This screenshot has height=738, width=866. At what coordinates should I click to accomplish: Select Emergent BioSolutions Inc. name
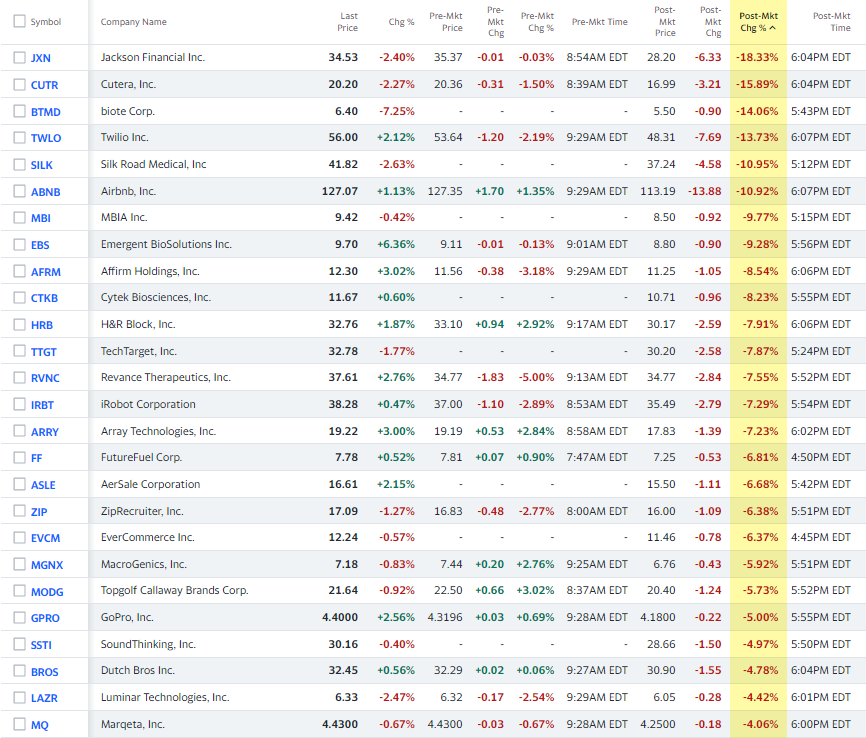pos(166,244)
